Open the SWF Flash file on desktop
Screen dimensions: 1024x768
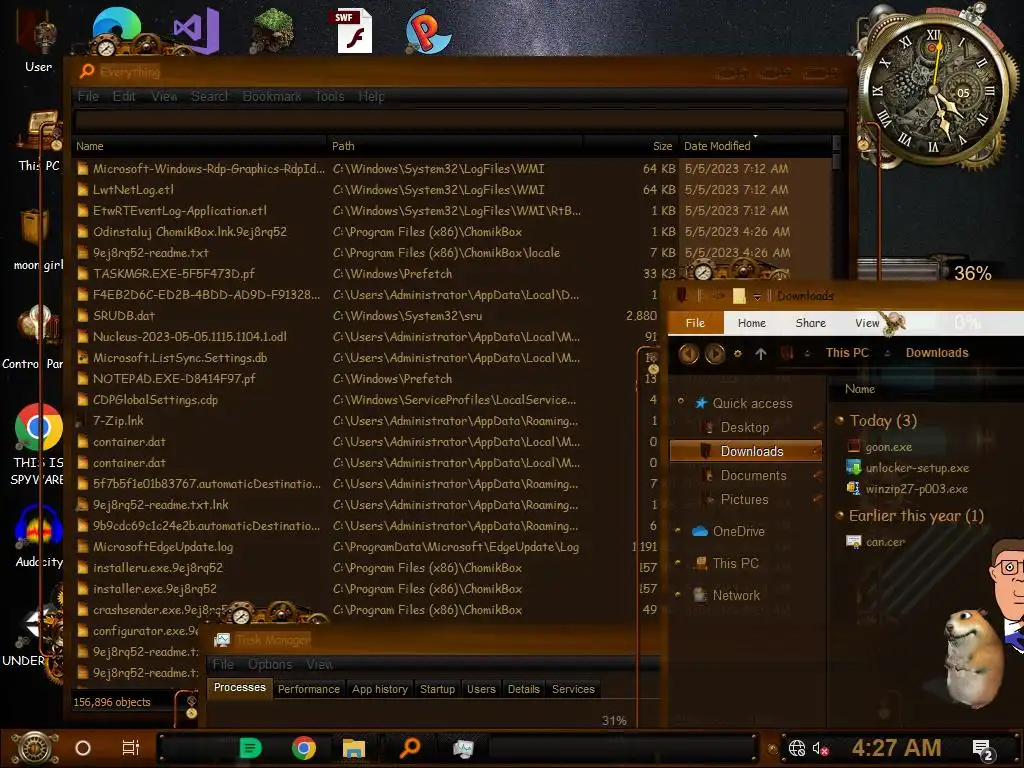click(x=353, y=30)
